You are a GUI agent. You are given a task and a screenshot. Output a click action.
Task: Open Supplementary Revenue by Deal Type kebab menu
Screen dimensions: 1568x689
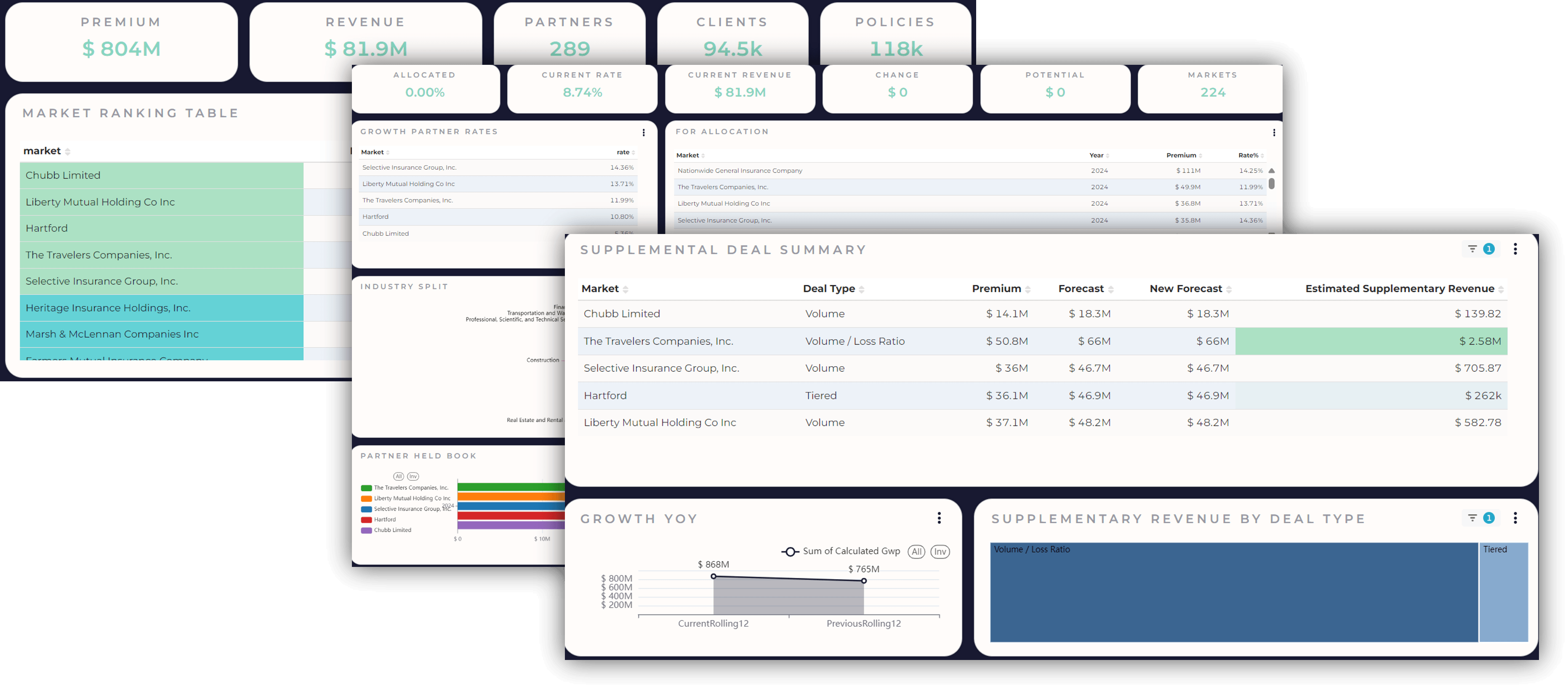coord(1515,518)
